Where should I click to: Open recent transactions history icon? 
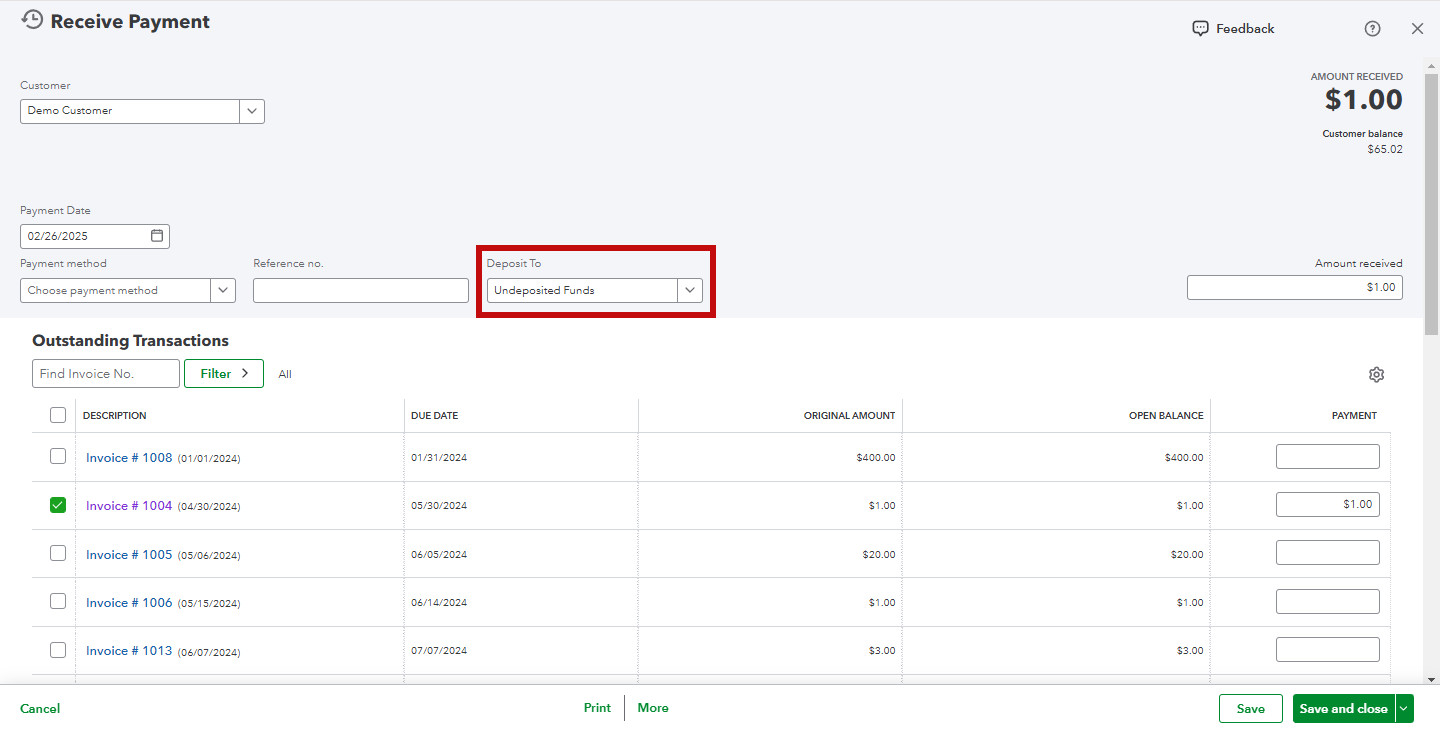coord(32,20)
